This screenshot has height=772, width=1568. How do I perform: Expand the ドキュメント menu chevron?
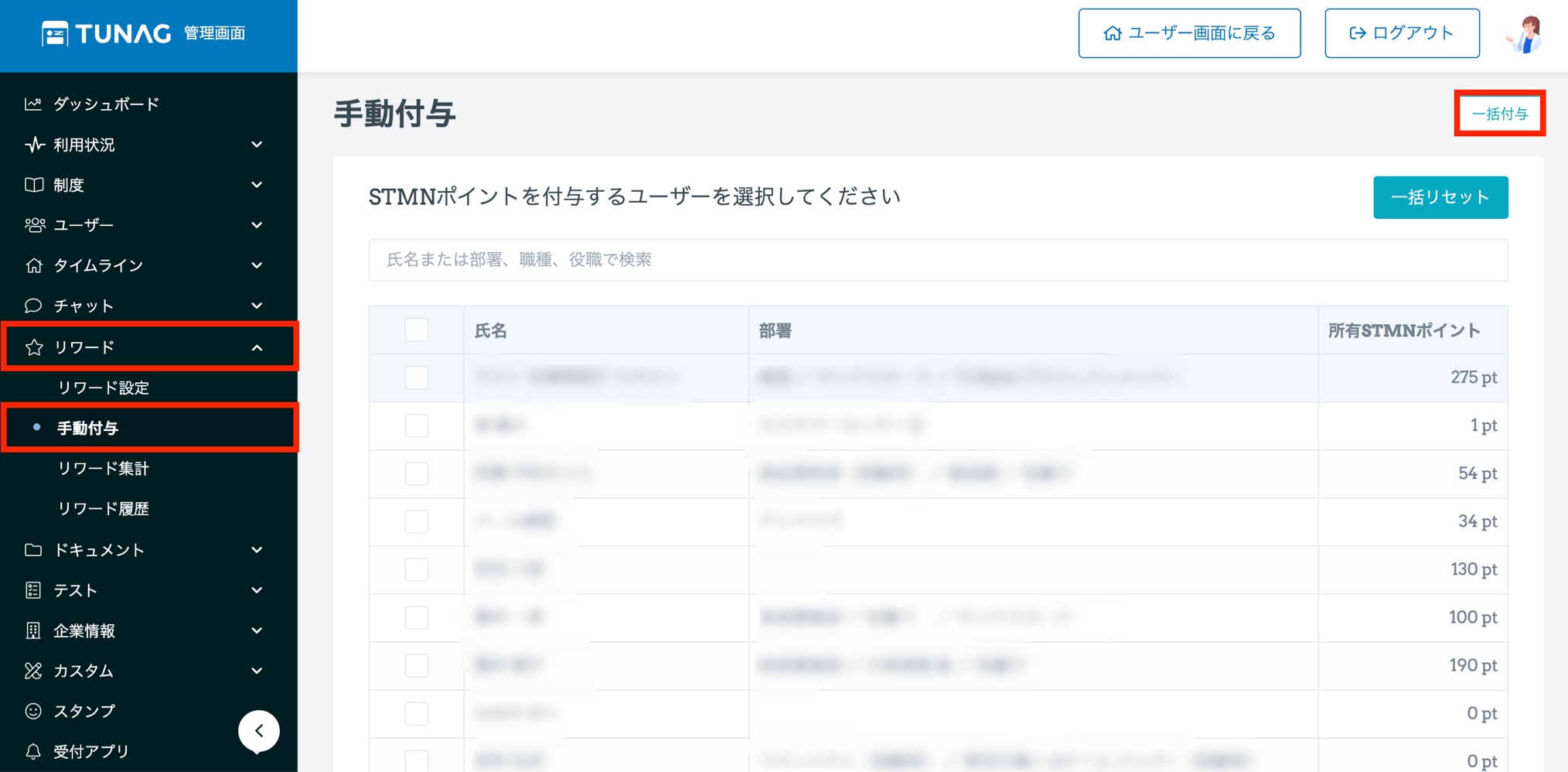tap(257, 550)
